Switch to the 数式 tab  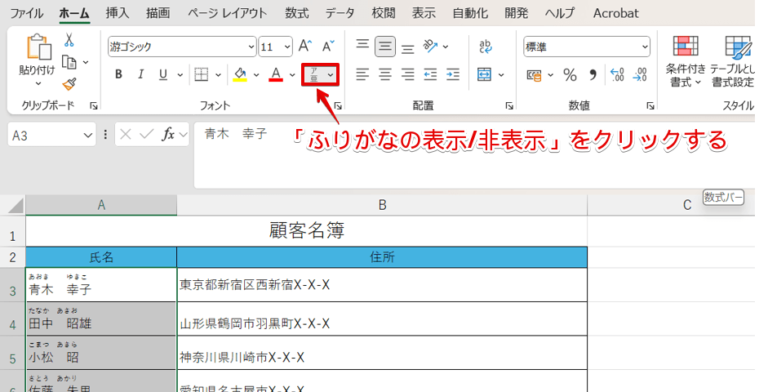coord(297,13)
